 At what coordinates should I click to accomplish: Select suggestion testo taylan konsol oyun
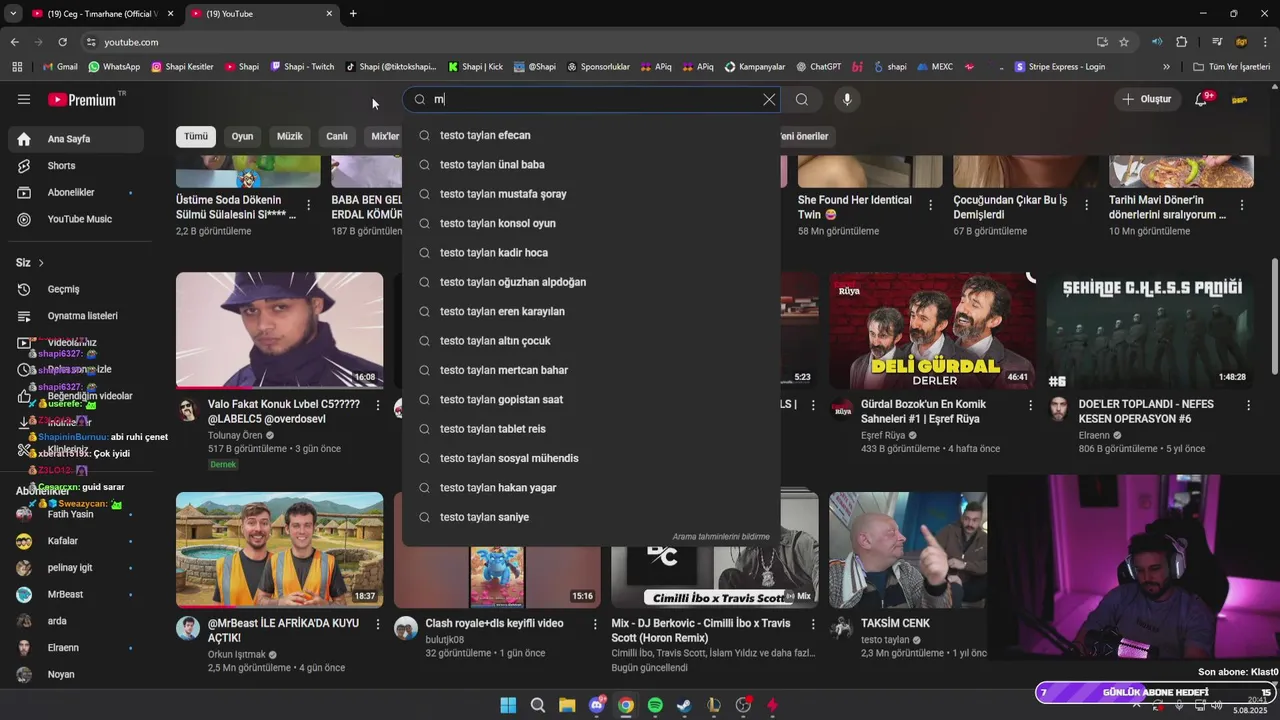pos(591,223)
